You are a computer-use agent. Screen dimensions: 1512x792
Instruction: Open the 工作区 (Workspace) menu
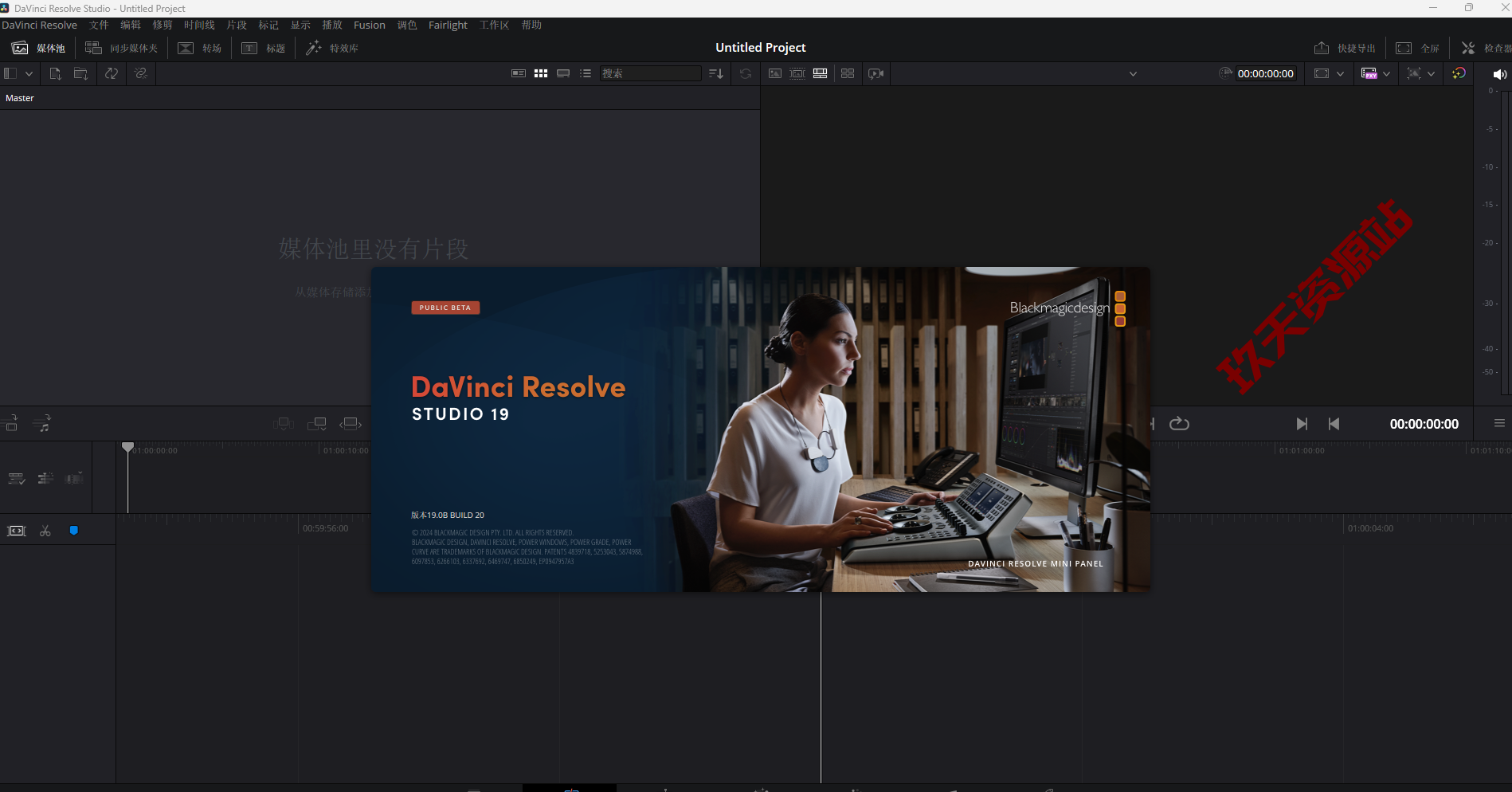point(494,25)
